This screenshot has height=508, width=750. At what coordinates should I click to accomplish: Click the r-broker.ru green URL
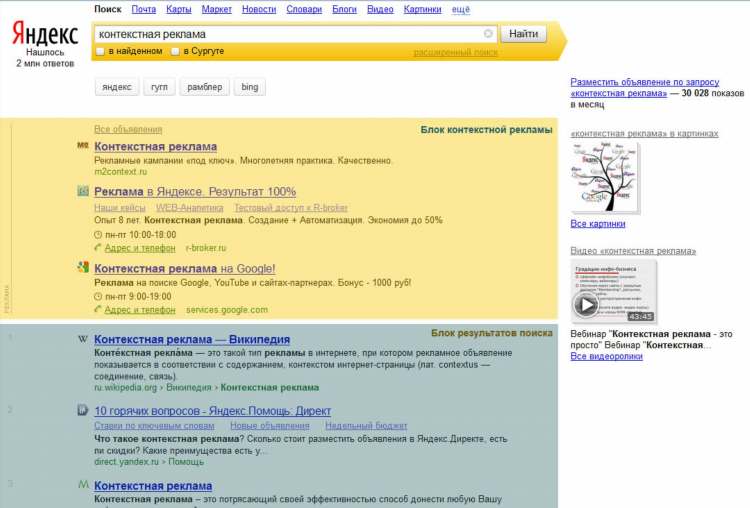pos(206,248)
